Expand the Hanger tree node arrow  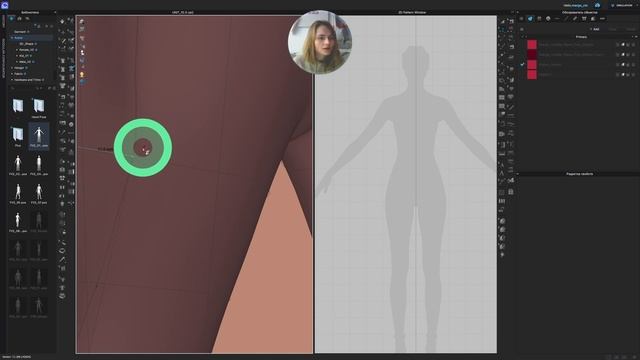[x=12, y=68]
